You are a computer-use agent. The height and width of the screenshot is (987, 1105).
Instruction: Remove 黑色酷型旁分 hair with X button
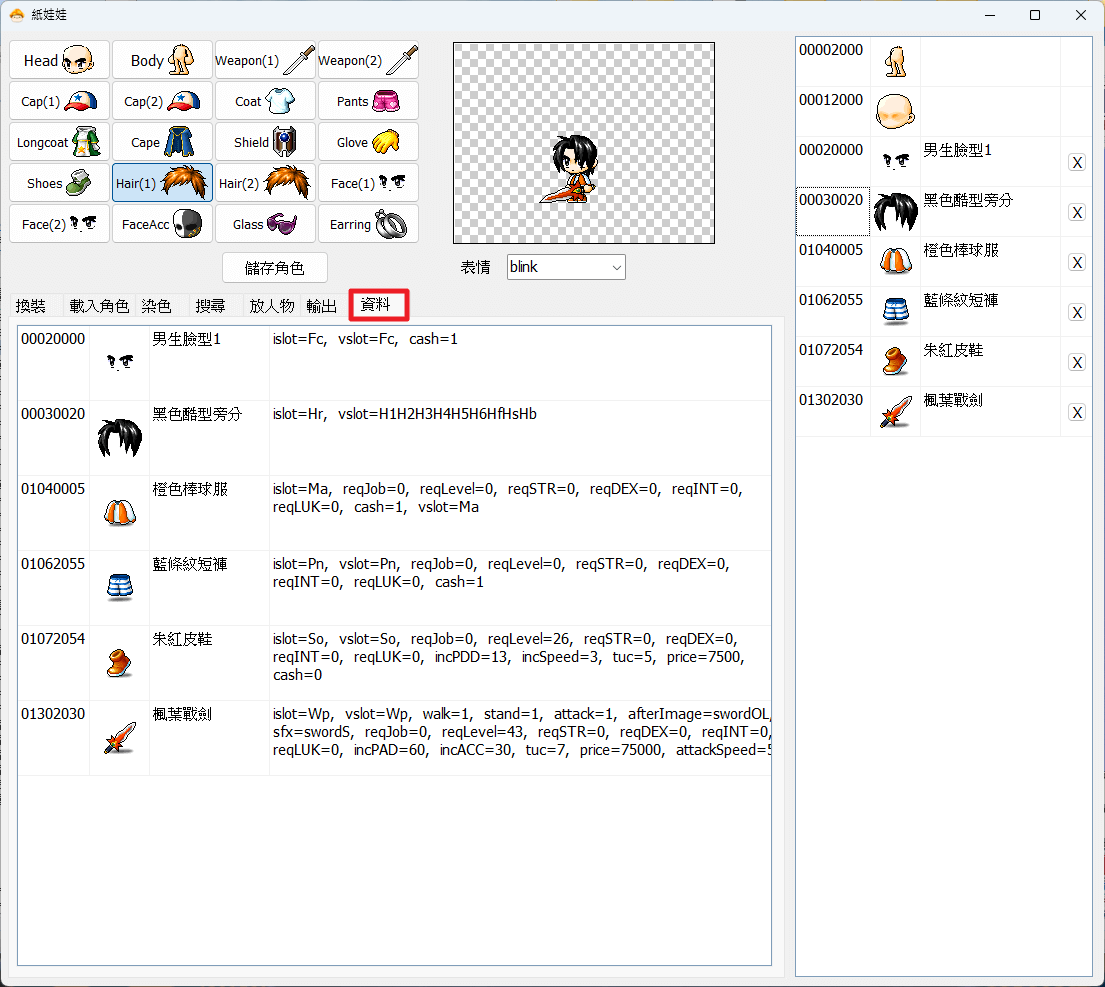coord(1077,212)
